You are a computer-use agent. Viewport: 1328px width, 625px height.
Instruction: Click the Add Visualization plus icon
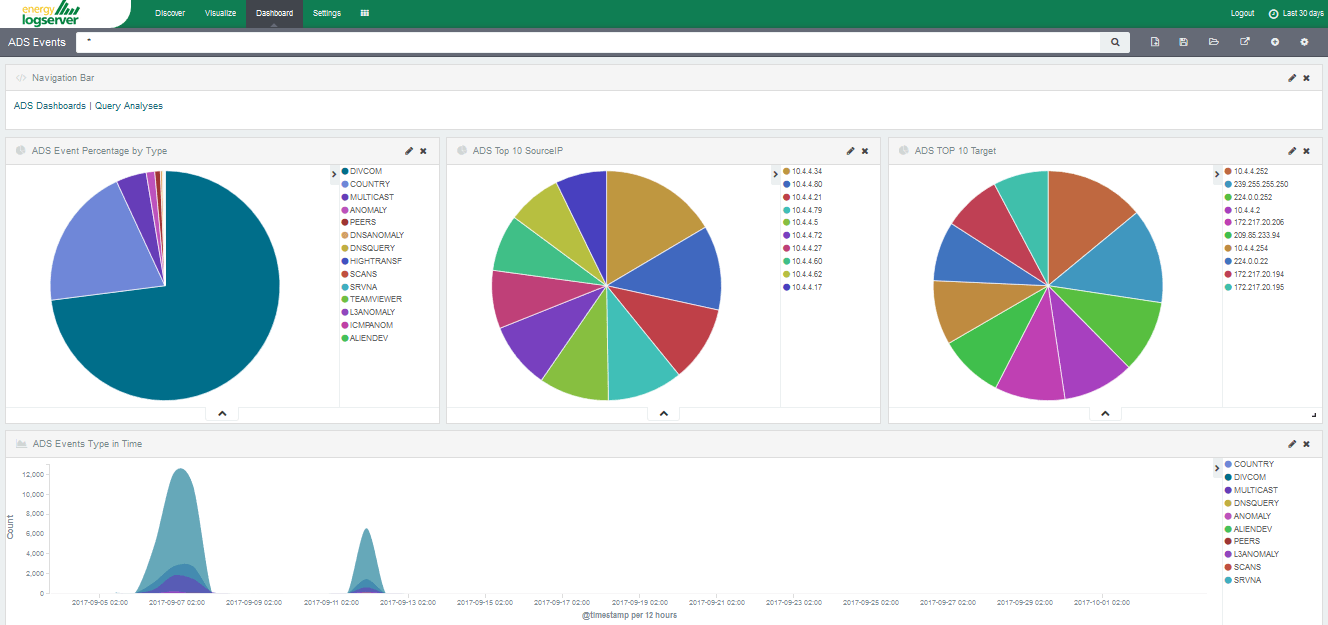(x=1275, y=42)
